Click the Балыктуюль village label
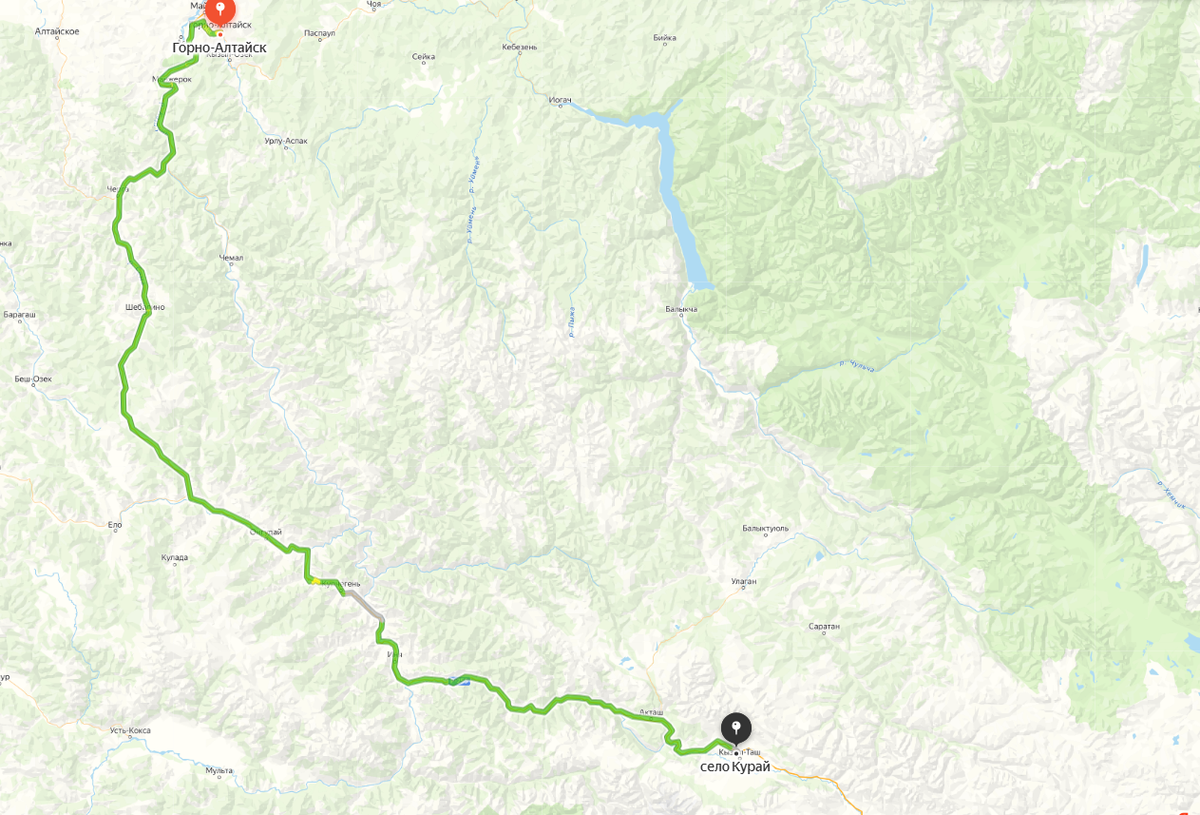The image size is (1200, 815). (x=766, y=527)
